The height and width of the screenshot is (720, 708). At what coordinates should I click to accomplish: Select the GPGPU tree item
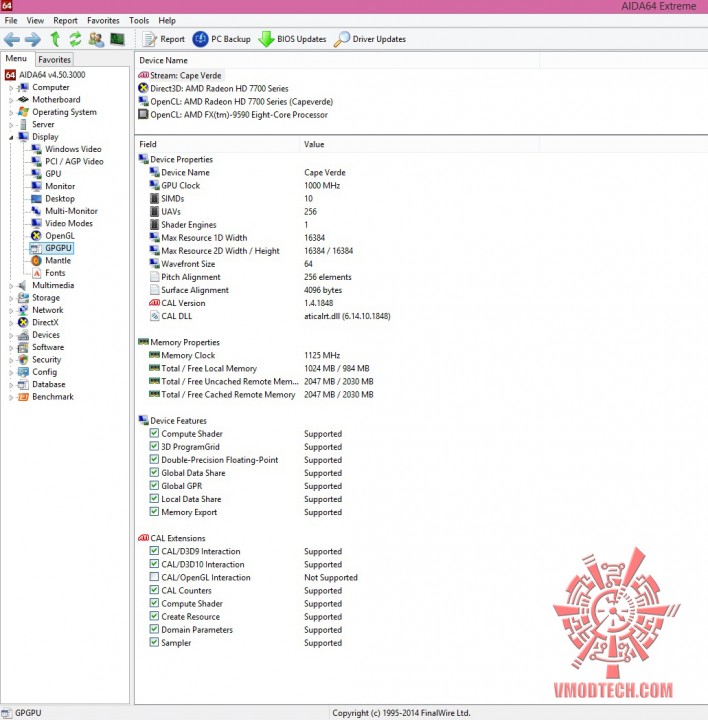coord(58,248)
